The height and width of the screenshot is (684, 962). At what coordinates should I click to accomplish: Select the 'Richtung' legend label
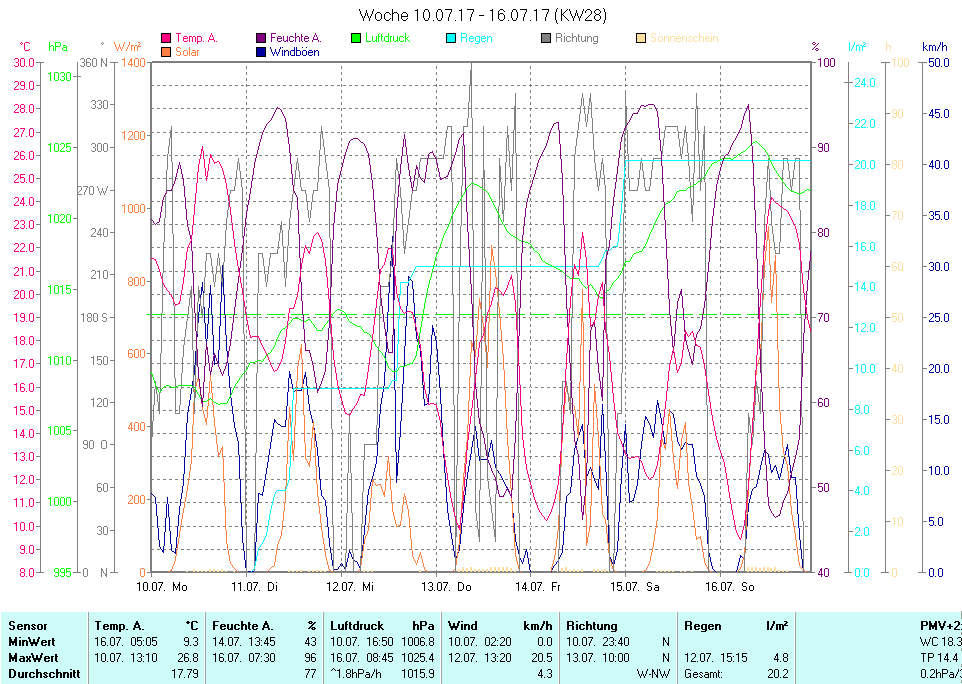[577, 38]
